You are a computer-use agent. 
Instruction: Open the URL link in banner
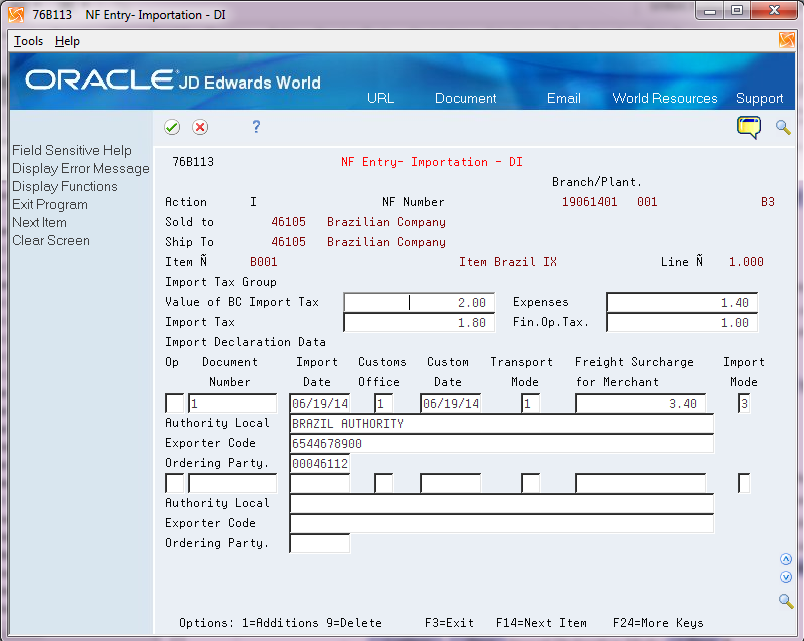pyautogui.click(x=380, y=98)
